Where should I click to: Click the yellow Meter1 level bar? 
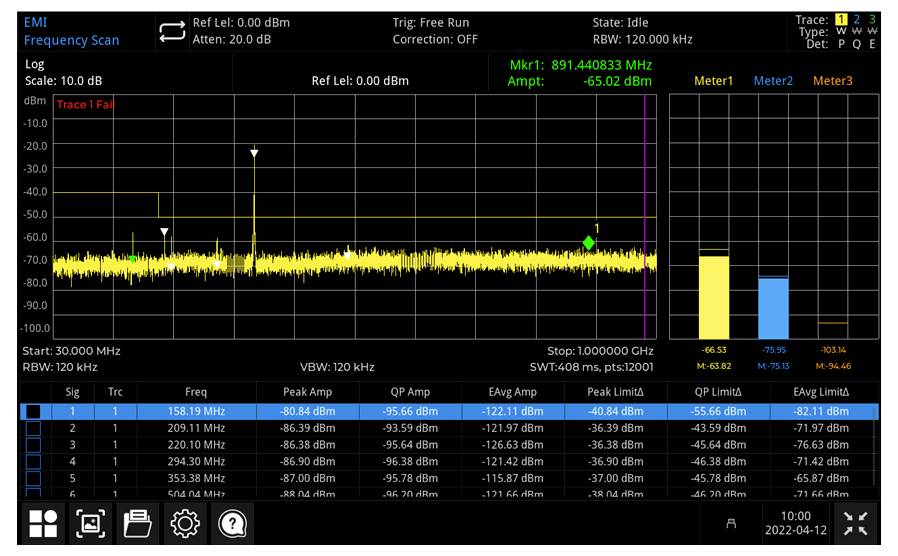pyautogui.click(x=713, y=297)
